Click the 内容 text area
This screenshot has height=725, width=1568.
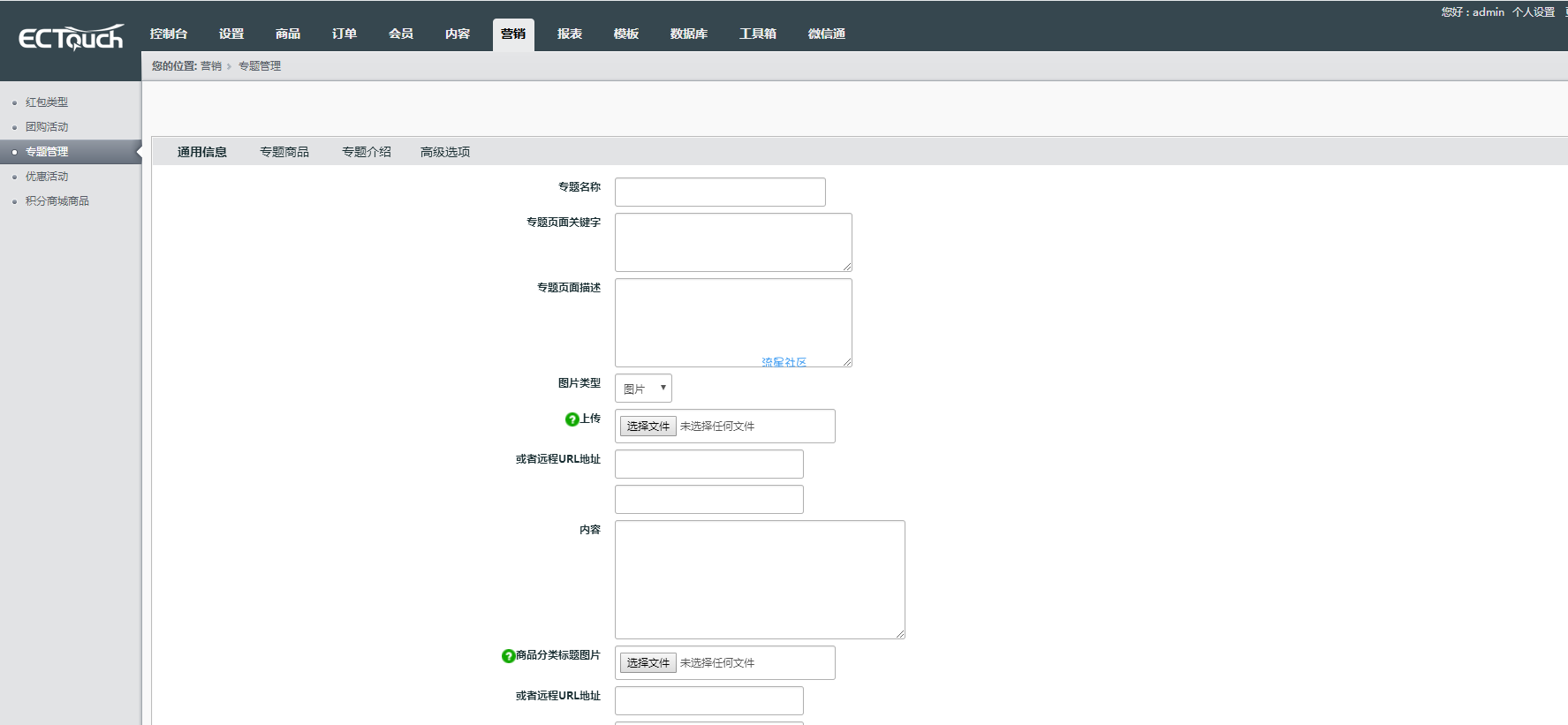click(x=760, y=579)
